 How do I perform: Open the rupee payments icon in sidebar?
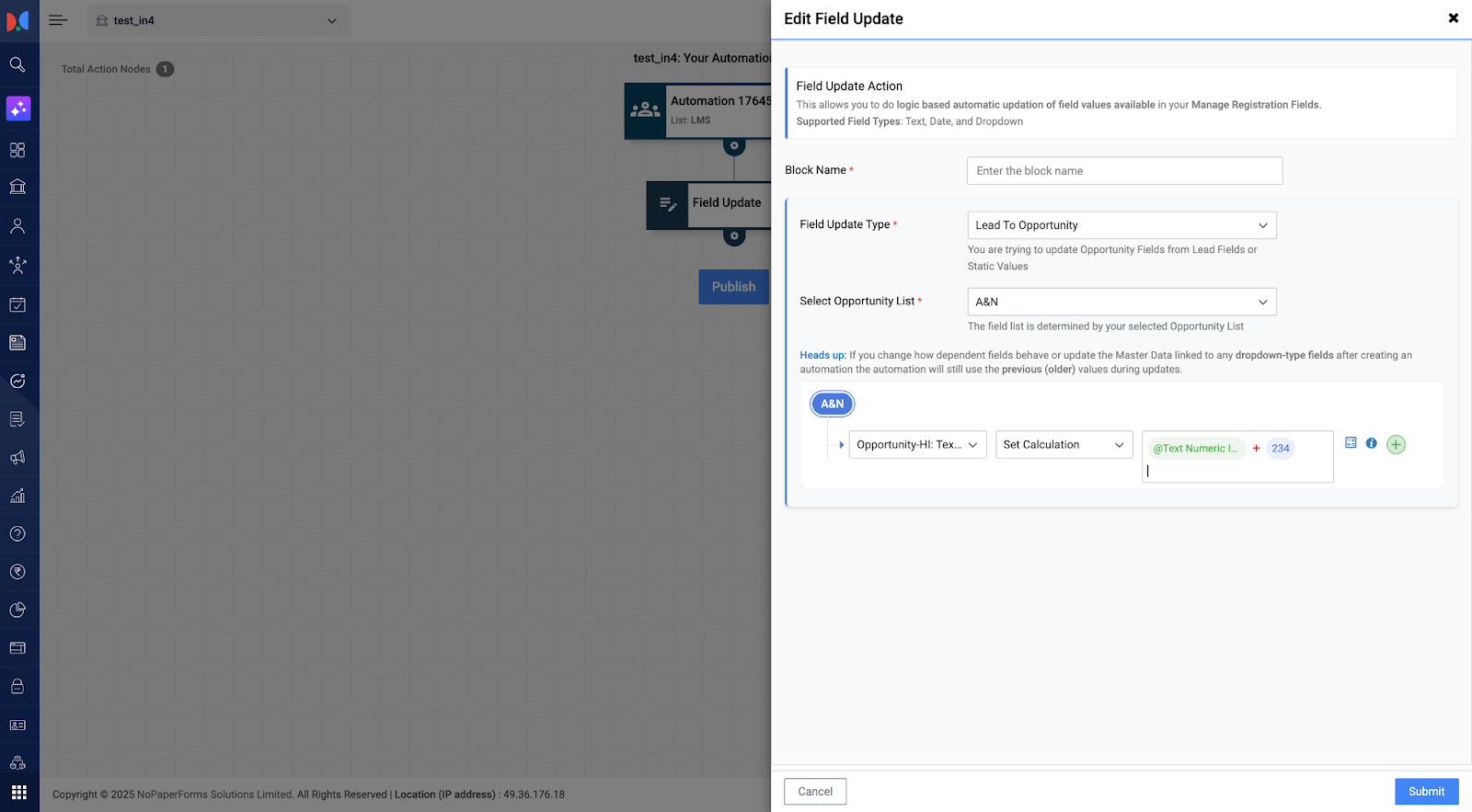(x=17, y=572)
